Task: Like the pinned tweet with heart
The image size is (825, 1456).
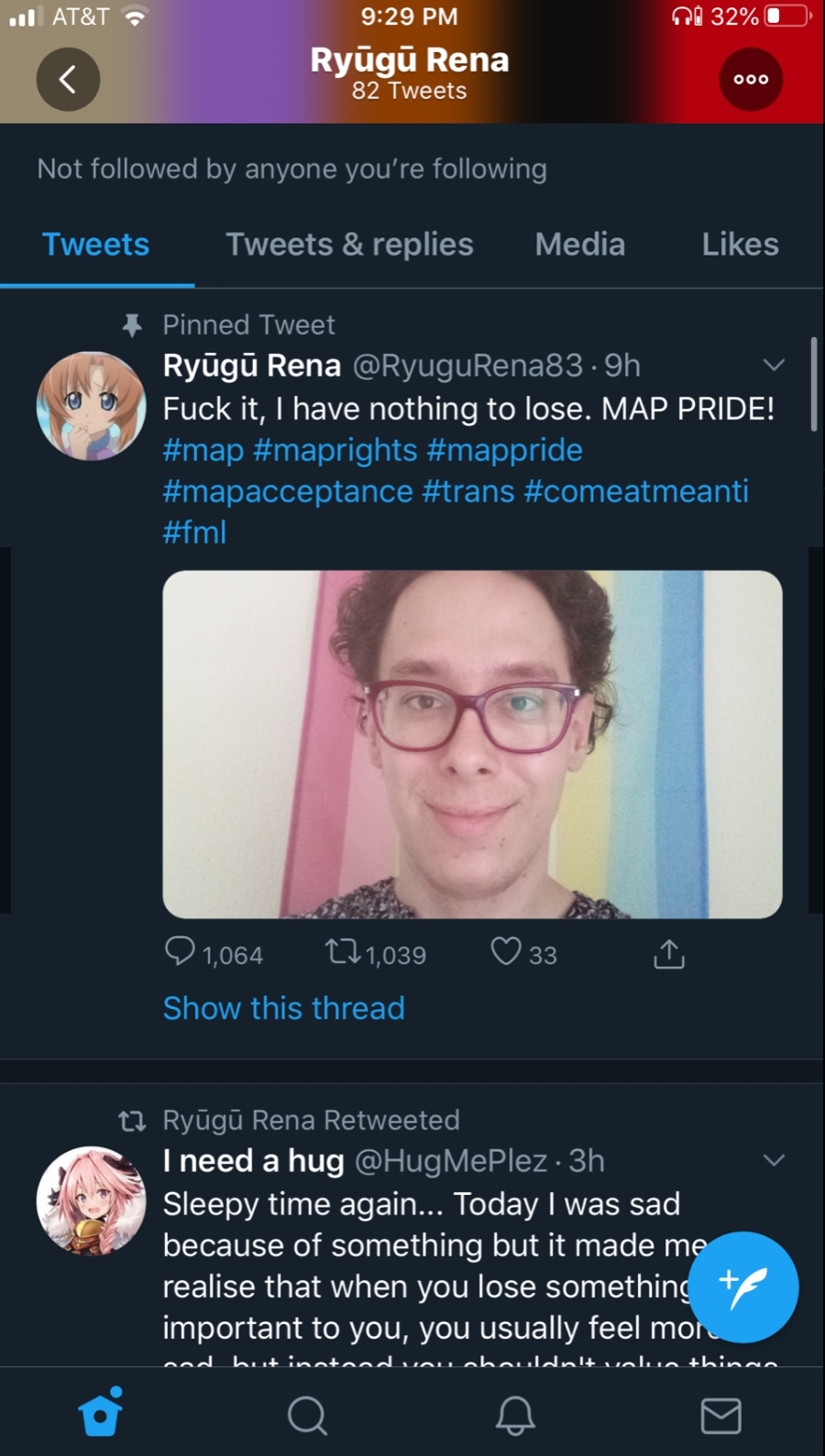Action: (506, 952)
